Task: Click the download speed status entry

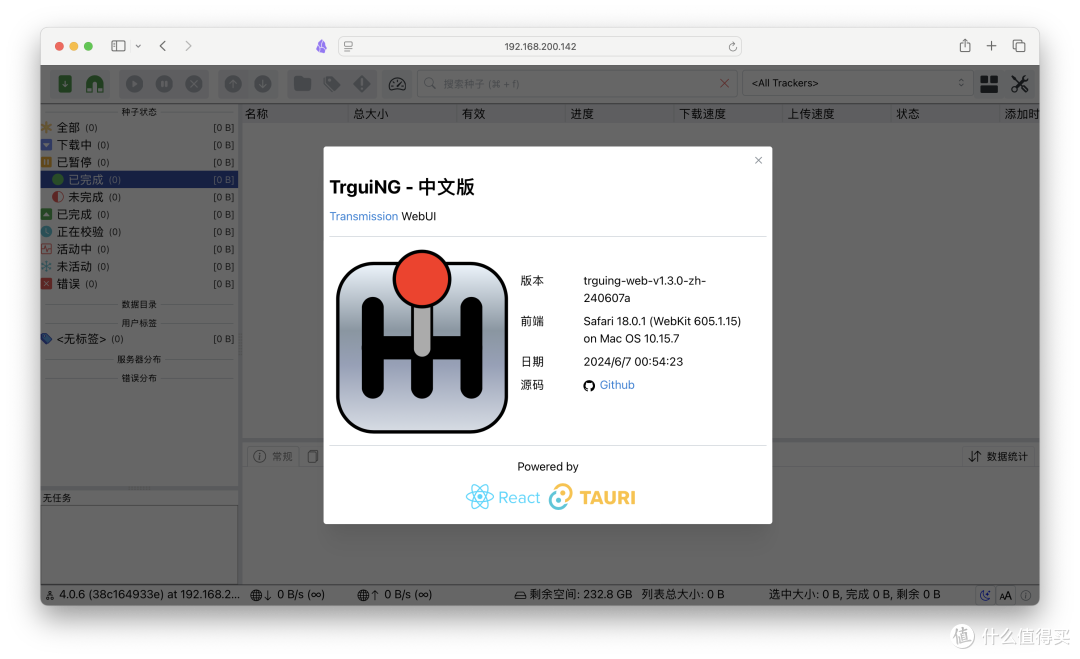Action: [x=287, y=594]
